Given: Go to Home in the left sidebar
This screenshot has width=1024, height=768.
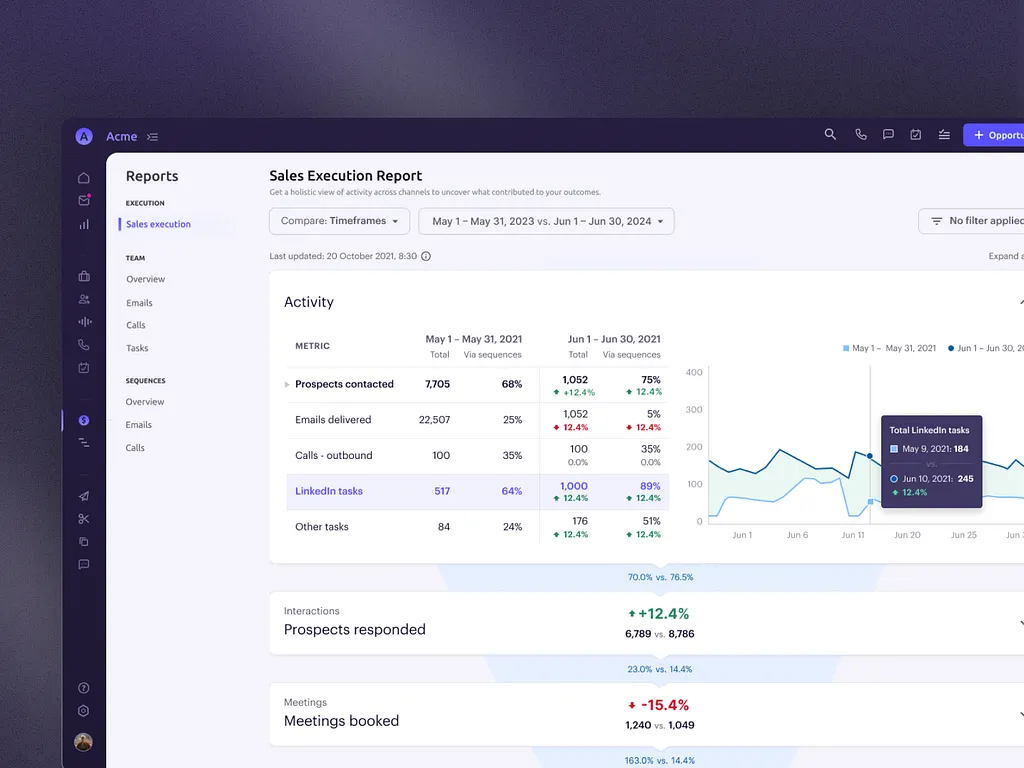Looking at the screenshot, I should 84,178.
